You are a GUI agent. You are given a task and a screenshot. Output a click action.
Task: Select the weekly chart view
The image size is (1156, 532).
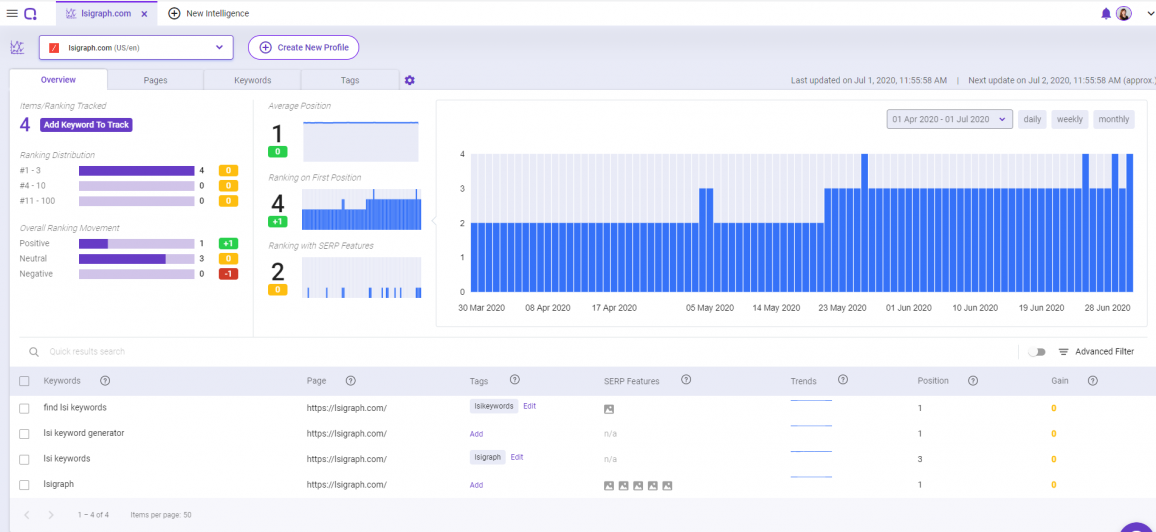tap(1070, 119)
